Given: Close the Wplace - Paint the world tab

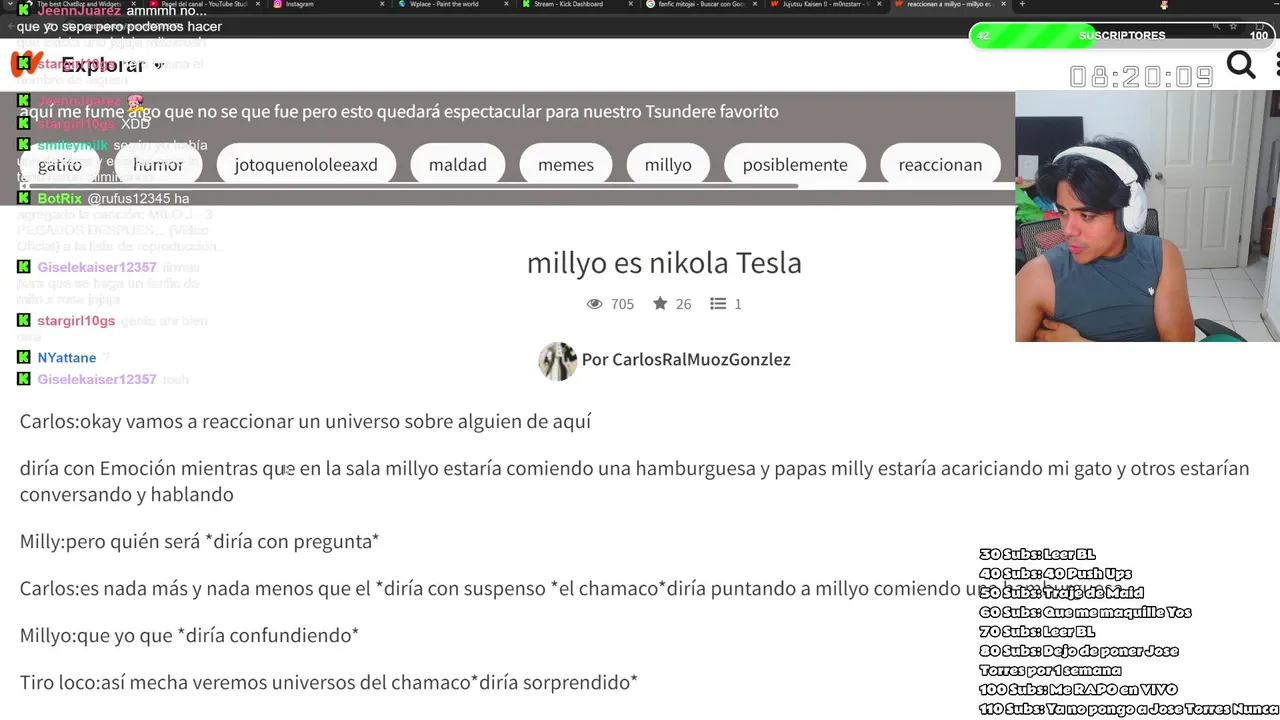Looking at the screenshot, I should (507, 4).
